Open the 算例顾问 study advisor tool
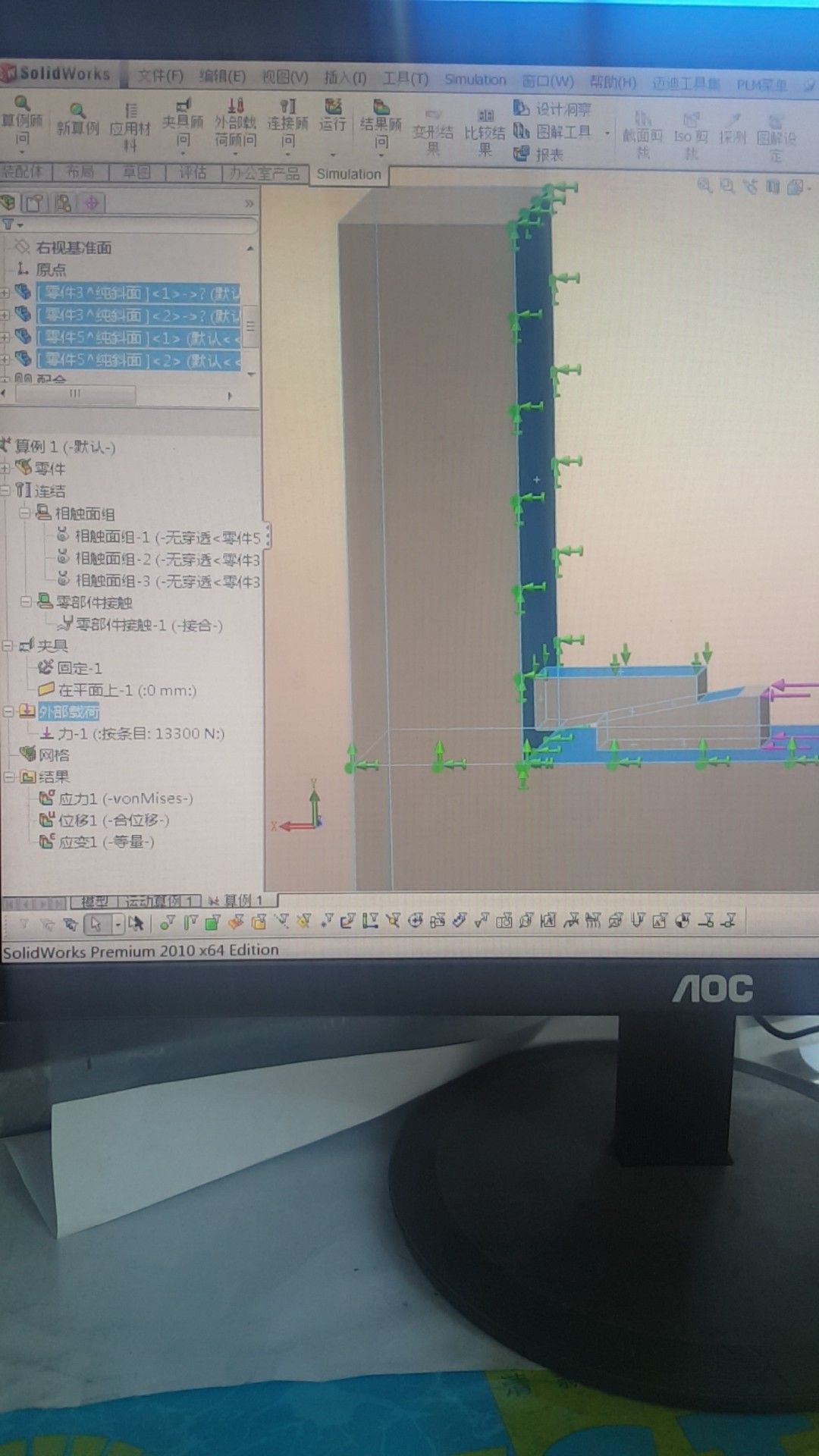This screenshot has width=819, height=1456. pos(22,121)
